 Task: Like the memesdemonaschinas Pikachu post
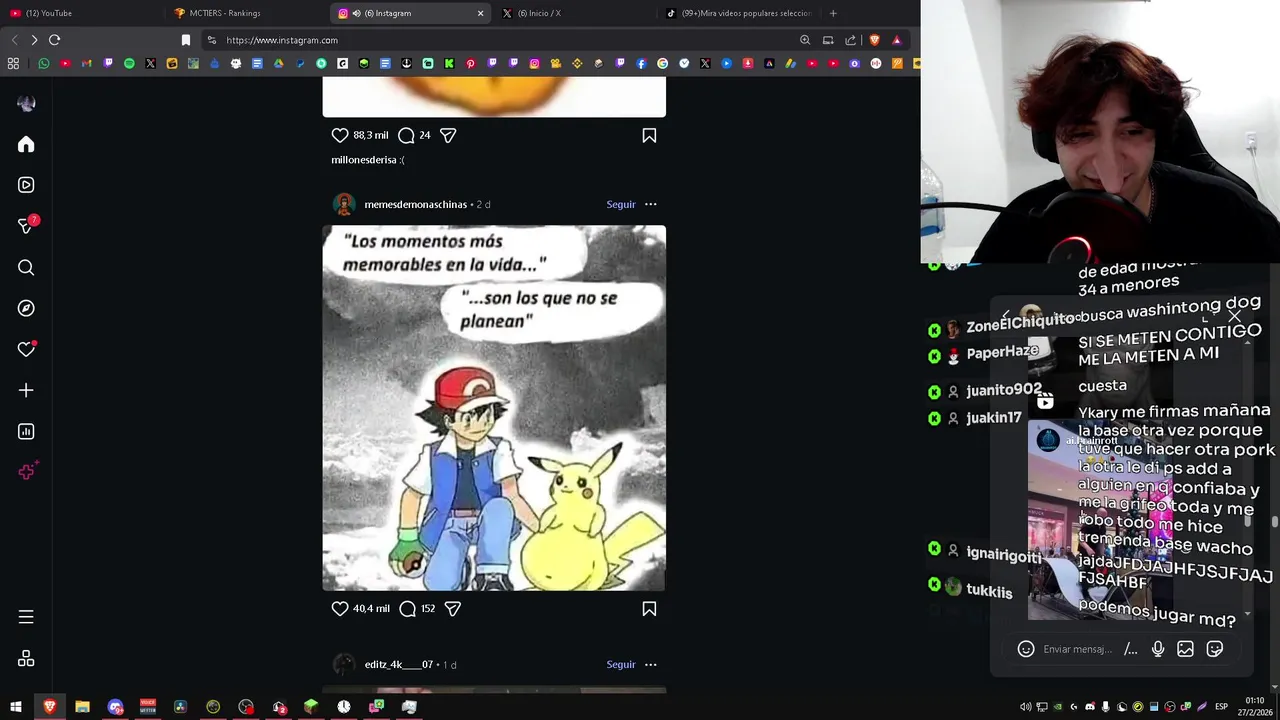340,608
